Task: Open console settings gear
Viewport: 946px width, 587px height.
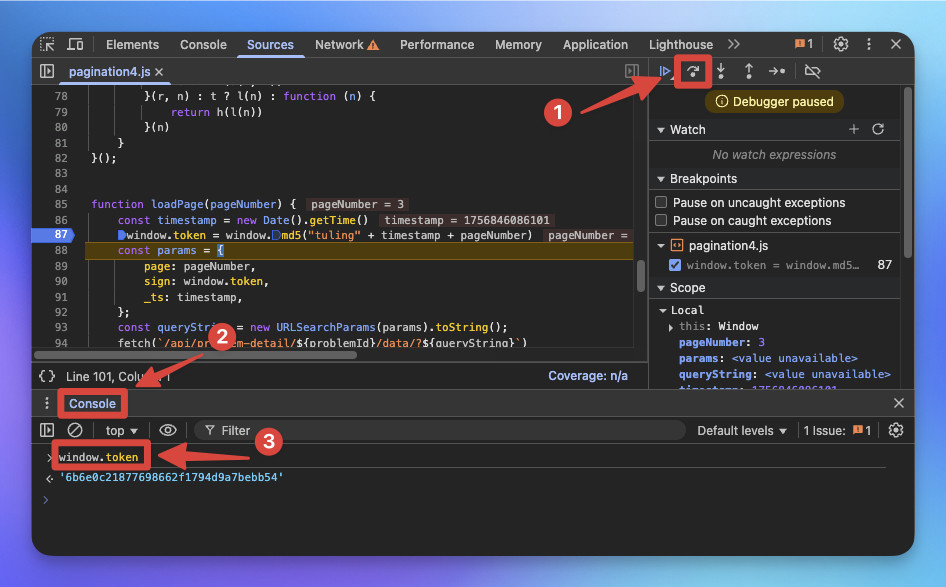Action: pos(896,430)
